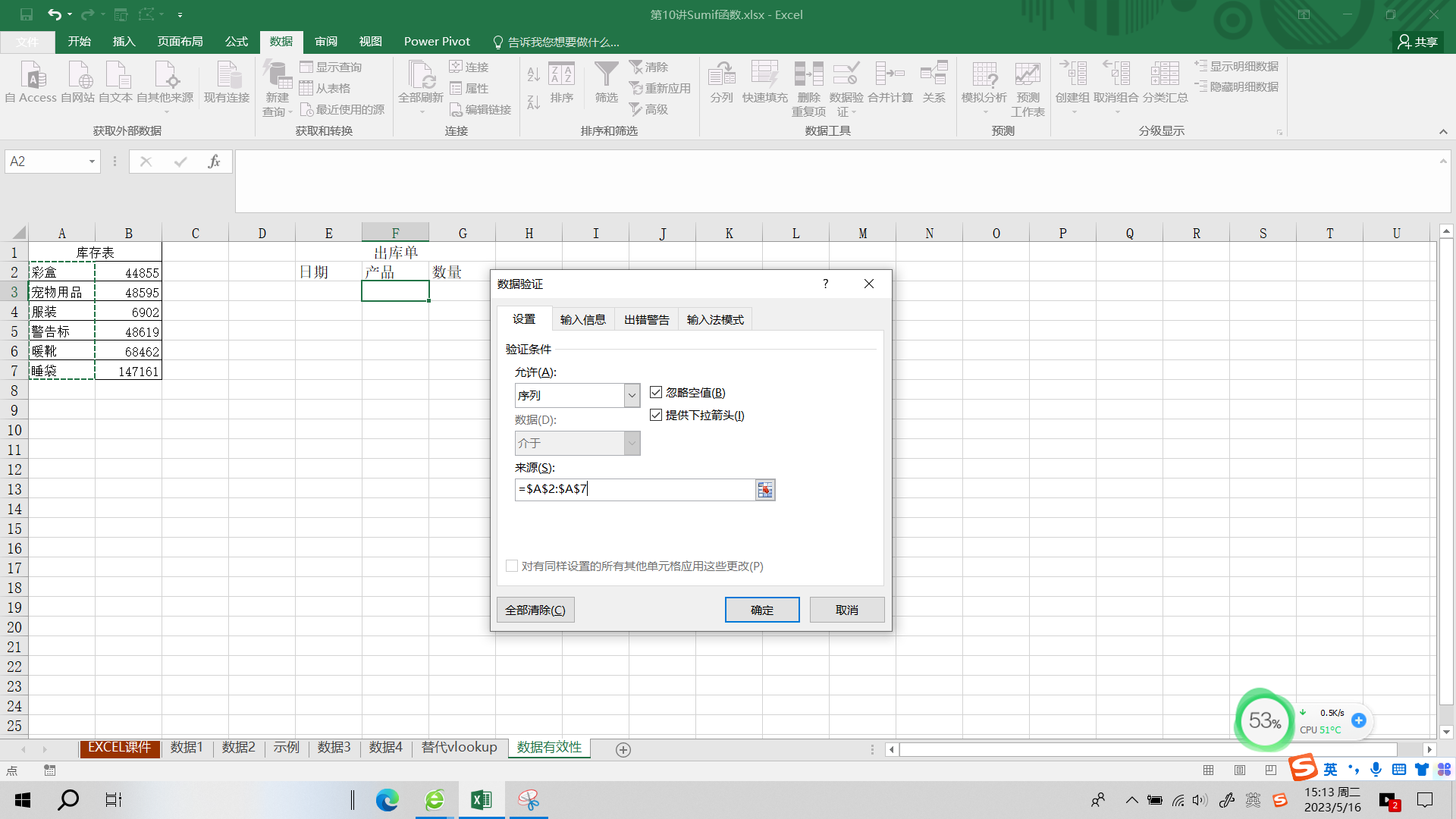Click the From Web (自网站) icon

coord(77,82)
